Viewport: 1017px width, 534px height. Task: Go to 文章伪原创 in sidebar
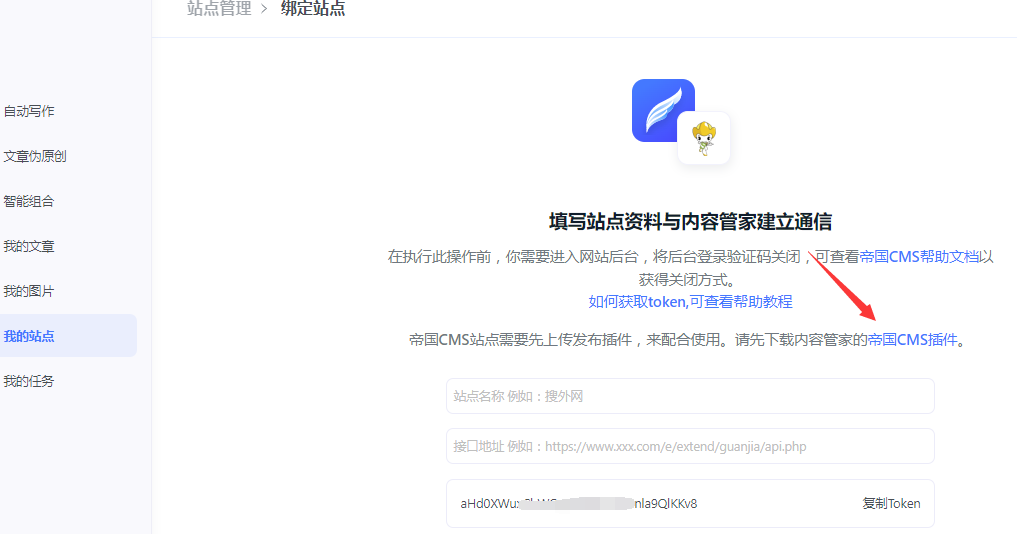click(35, 156)
